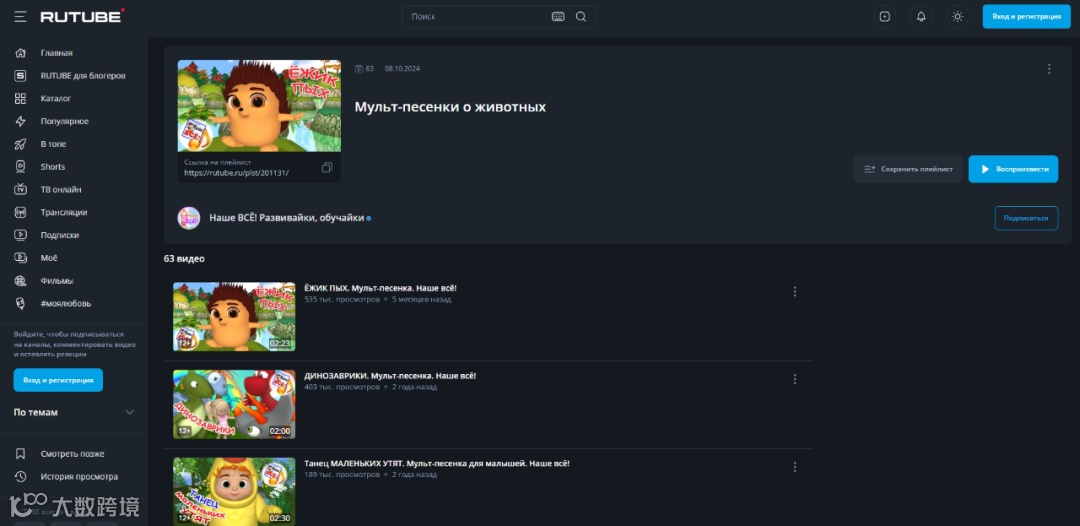The image size is (1080, 526).
Task: Click the 63 видео count text
Action: click(184, 259)
